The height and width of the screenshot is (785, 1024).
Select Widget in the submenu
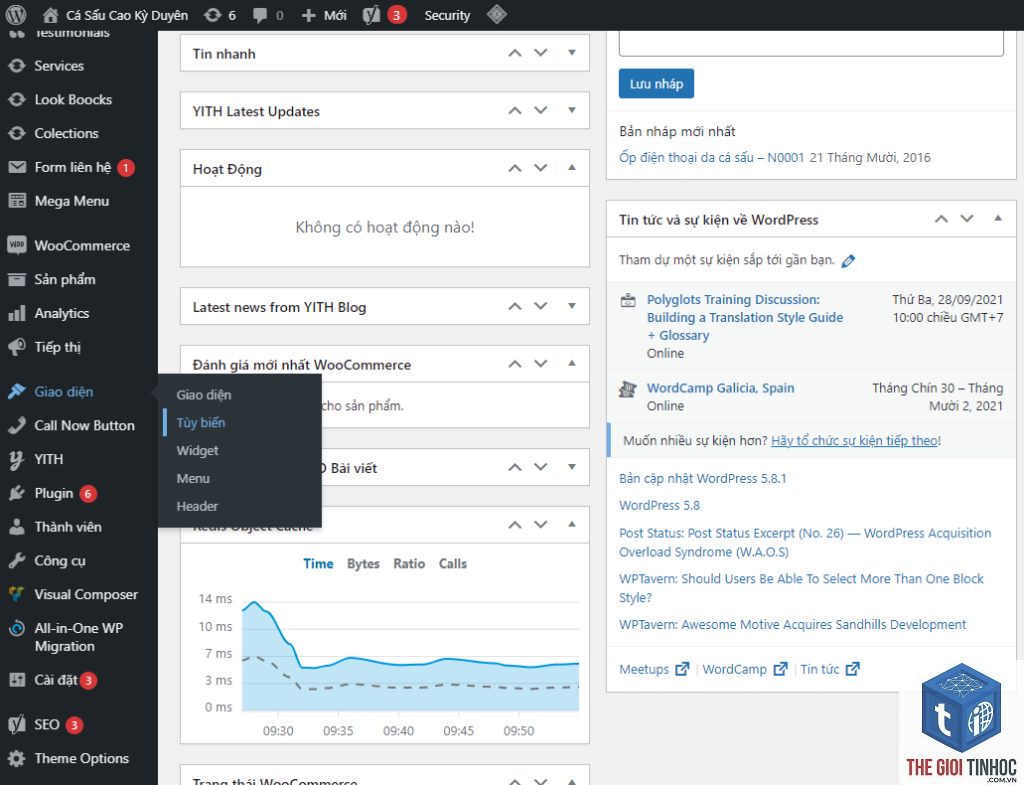pos(197,451)
